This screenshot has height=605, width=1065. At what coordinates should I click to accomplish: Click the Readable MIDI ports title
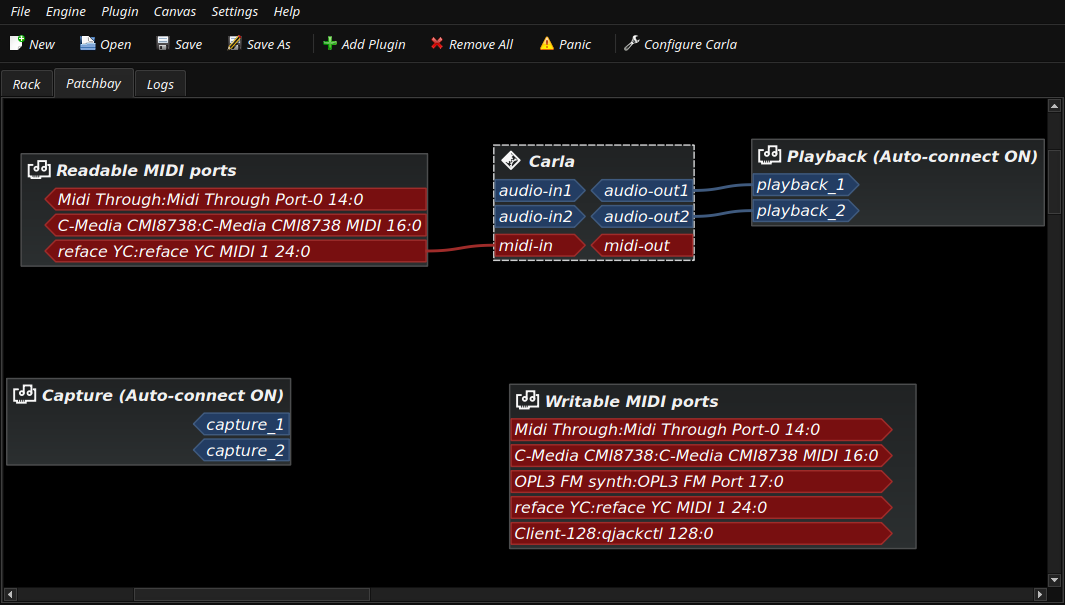click(x=146, y=170)
